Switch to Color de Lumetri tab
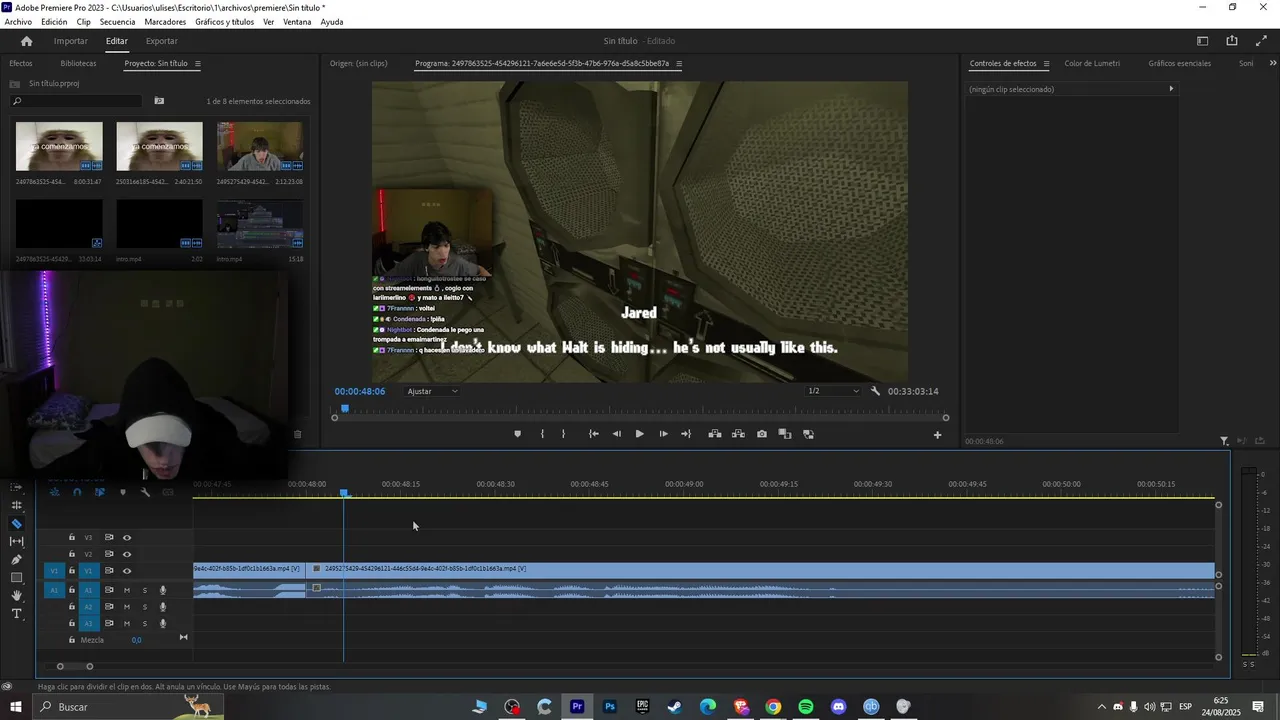Image resolution: width=1280 pixels, height=720 pixels. [x=1092, y=63]
